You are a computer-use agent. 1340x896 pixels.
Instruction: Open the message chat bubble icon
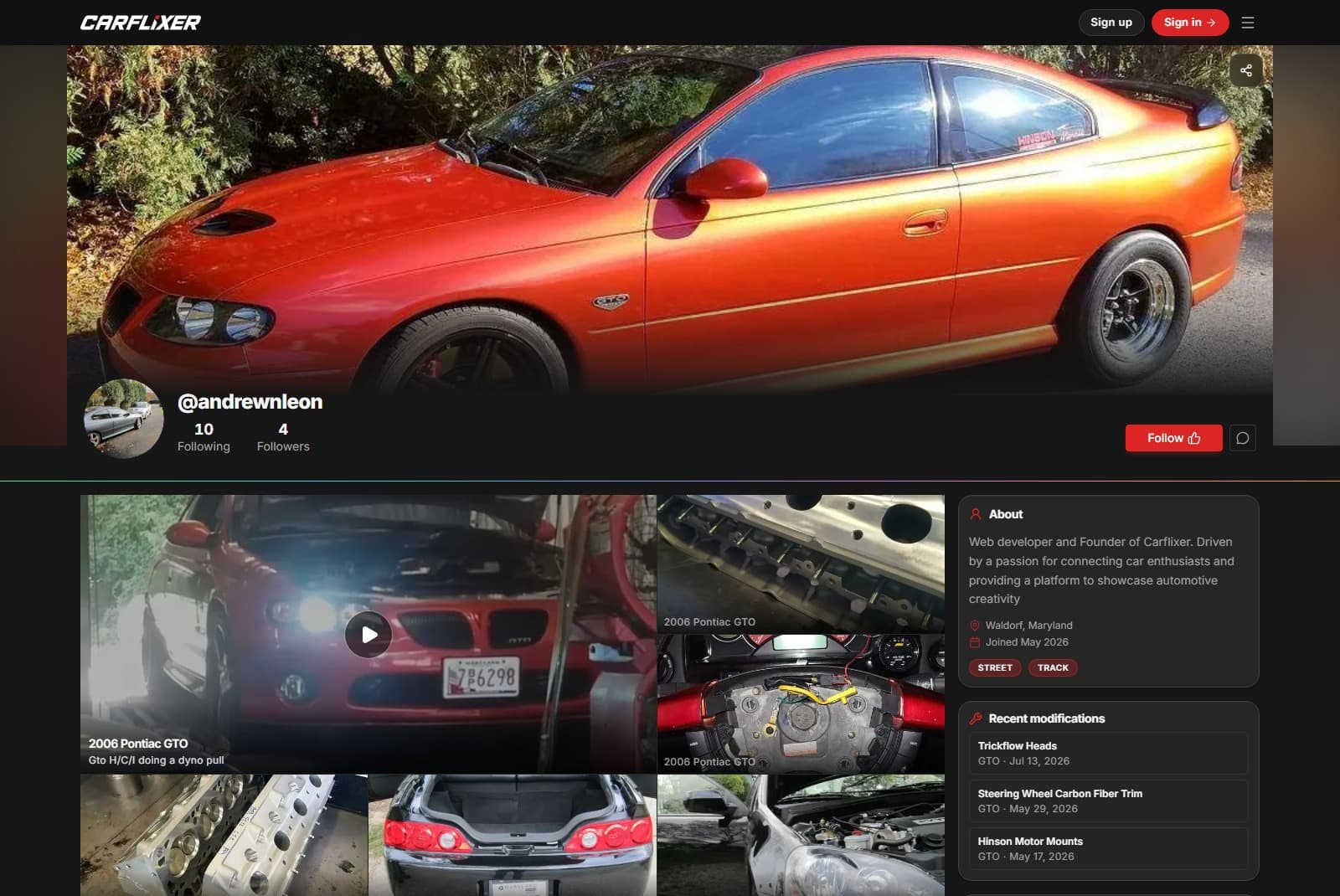tap(1243, 438)
